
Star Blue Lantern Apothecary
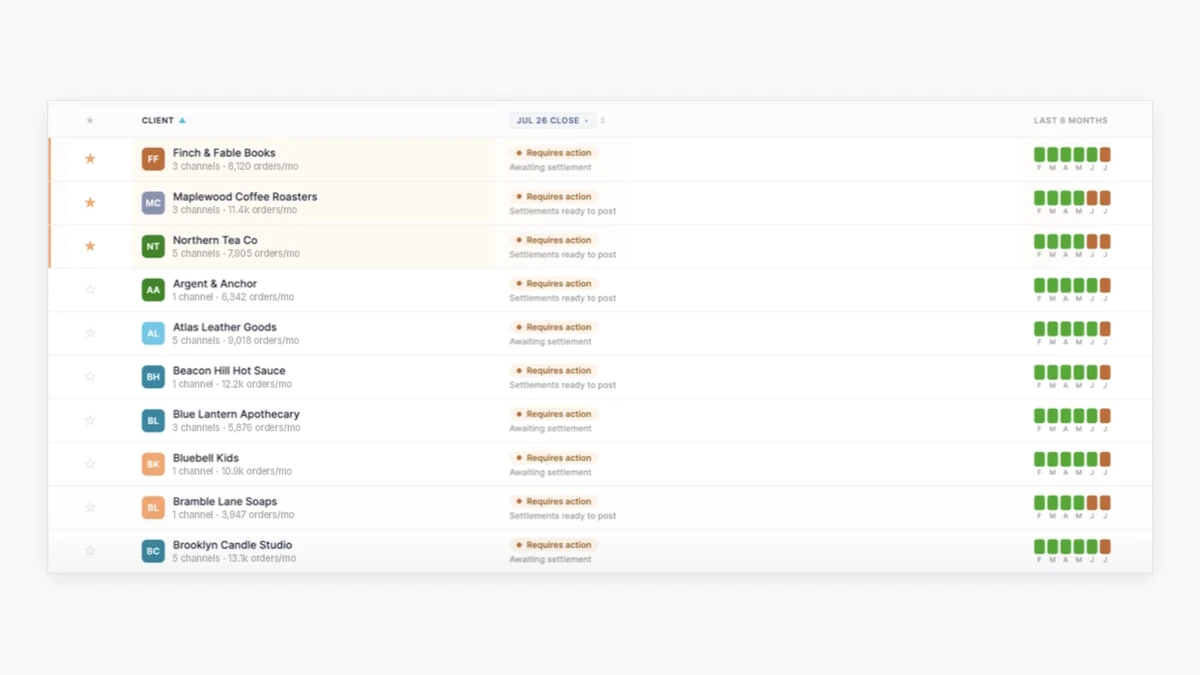pos(90,421)
